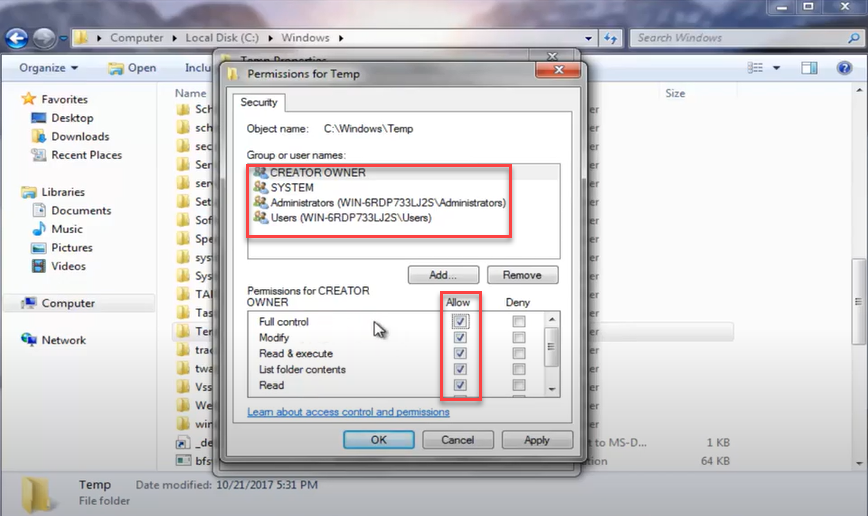868x516 pixels.
Task: Click the Cancel button
Action: point(457,440)
